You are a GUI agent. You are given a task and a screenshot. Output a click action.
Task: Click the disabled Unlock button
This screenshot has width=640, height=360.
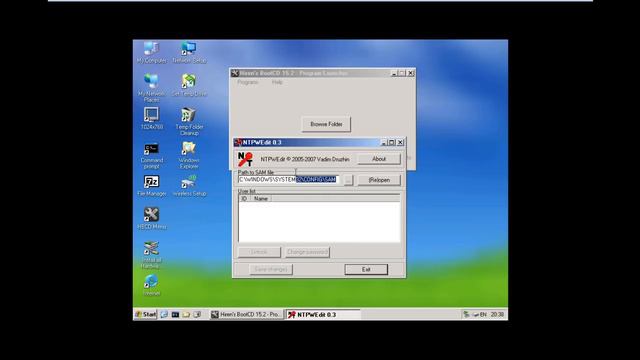[x=259, y=252]
